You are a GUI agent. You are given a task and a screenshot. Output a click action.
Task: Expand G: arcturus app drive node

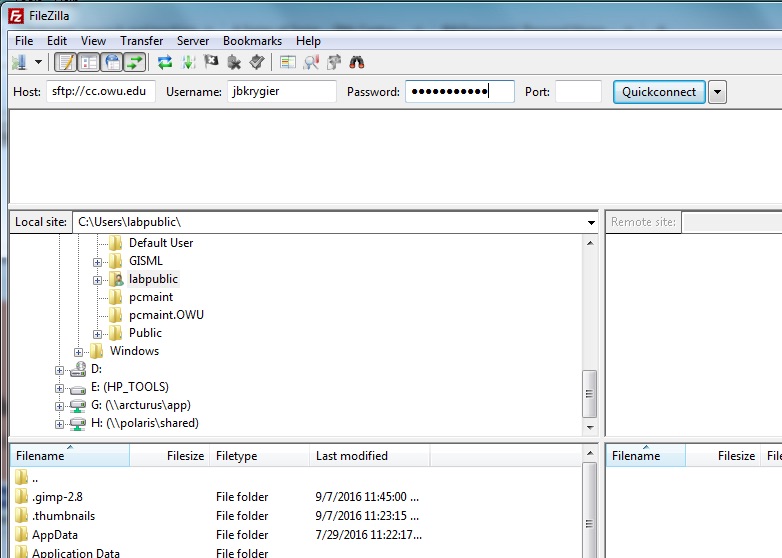59,406
